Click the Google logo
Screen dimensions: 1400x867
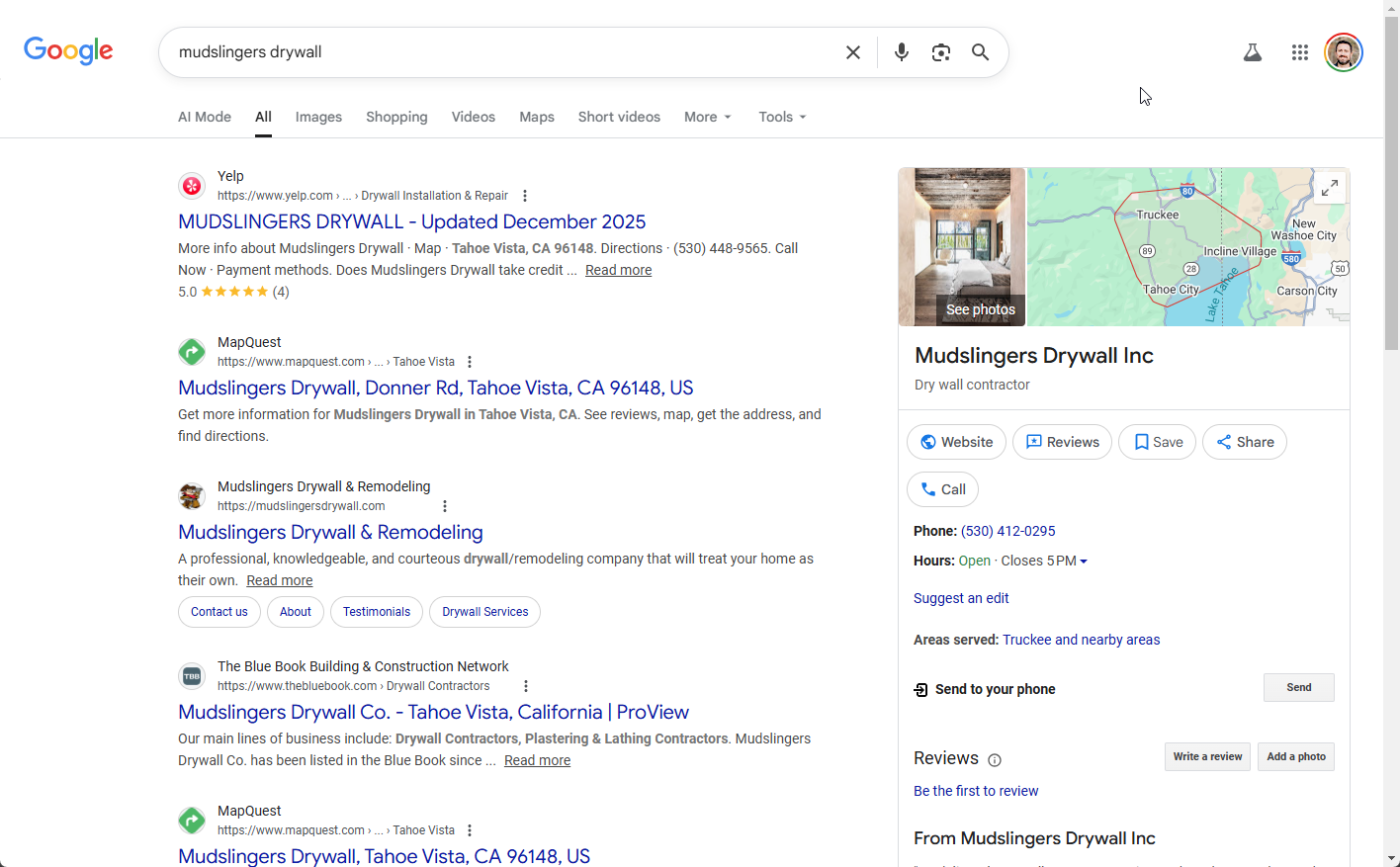point(68,50)
